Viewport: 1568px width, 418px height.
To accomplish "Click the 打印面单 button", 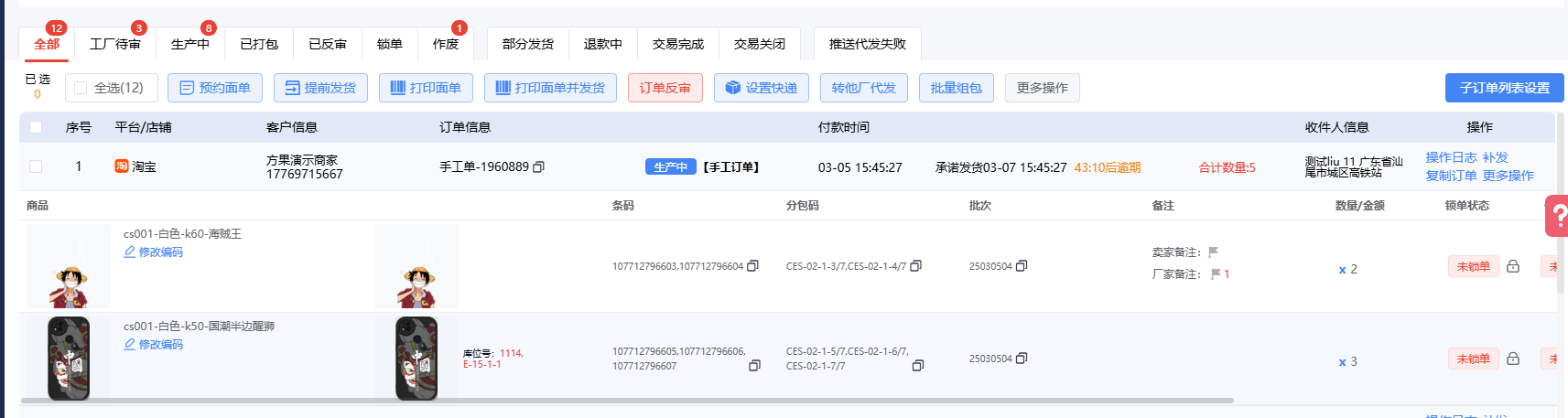I will (x=426, y=88).
